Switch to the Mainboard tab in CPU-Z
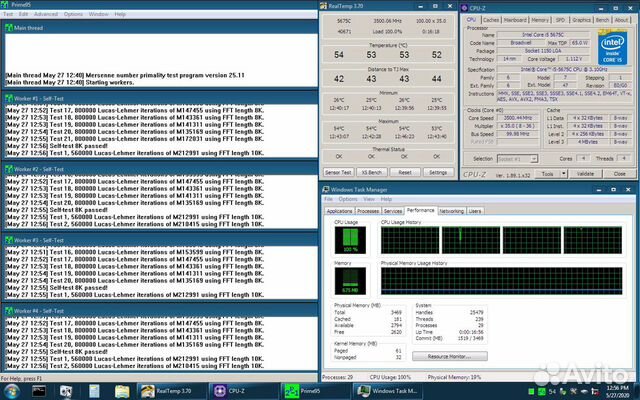Screen dimensions: 640x400 click(515, 20)
